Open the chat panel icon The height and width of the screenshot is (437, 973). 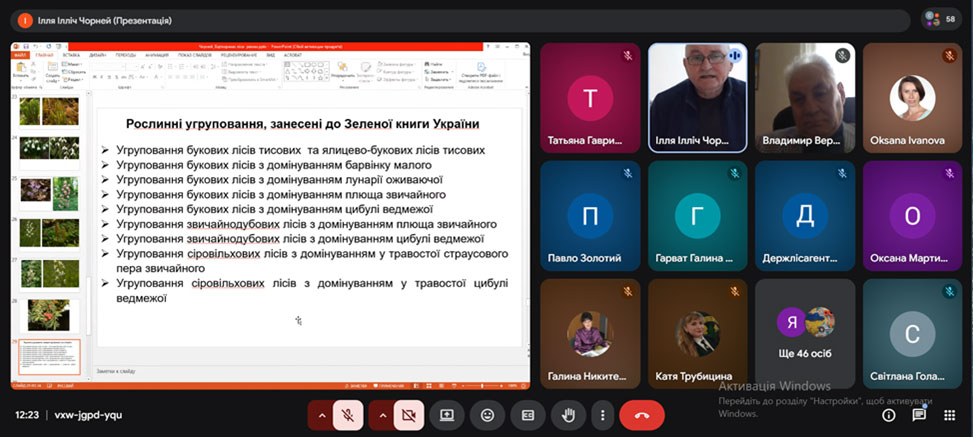click(x=918, y=415)
